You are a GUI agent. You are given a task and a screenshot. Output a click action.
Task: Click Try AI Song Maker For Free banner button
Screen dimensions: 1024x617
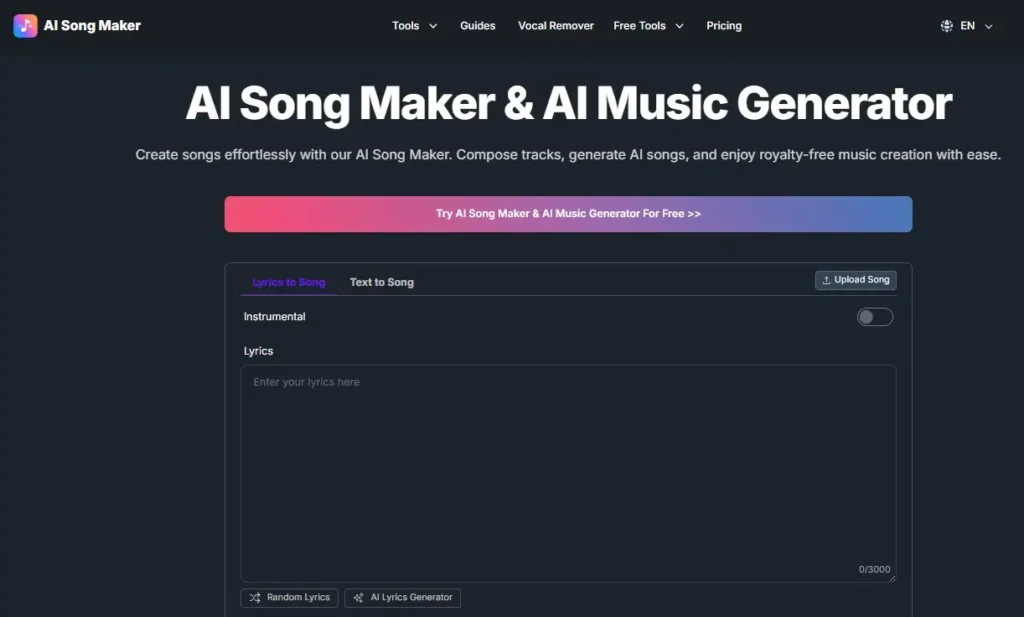pyautogui.click(x=567, y=213)
